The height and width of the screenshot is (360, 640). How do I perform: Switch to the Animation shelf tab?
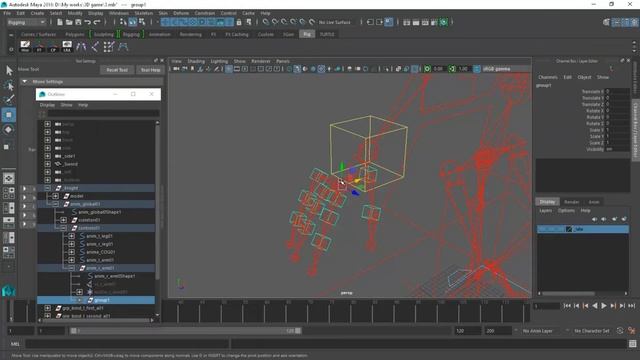pos(160,34)
